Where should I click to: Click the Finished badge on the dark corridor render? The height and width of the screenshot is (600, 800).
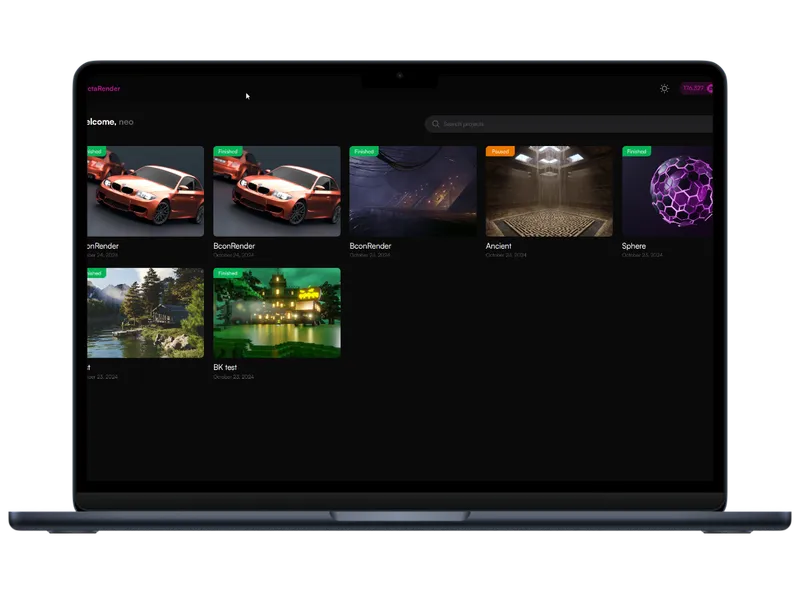364,152
